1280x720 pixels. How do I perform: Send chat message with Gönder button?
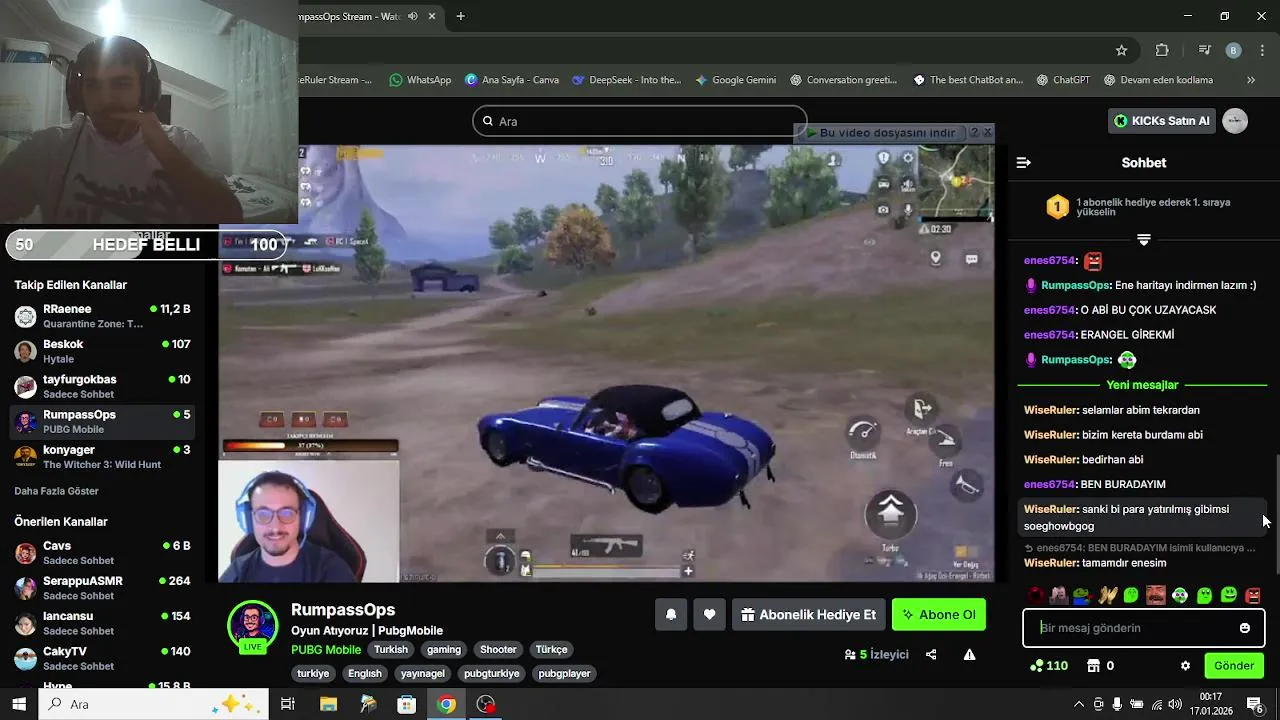(x=1234, y=665)
